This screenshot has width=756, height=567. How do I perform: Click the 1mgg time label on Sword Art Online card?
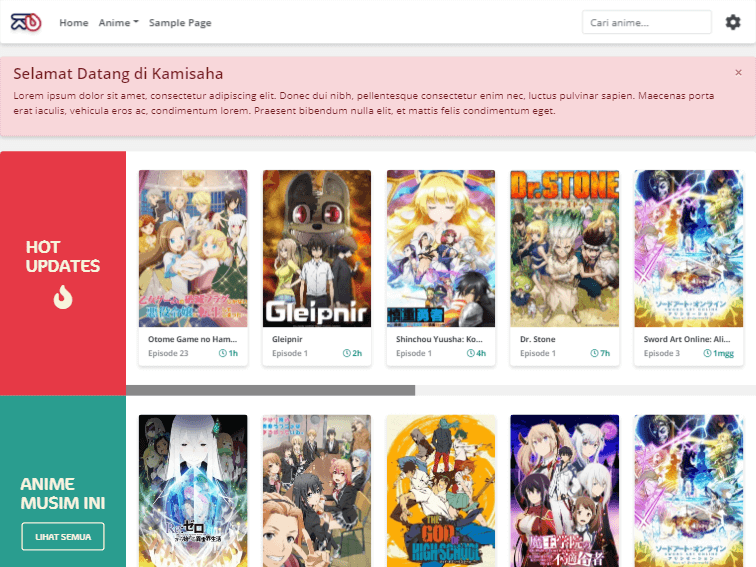click(723, 353)
